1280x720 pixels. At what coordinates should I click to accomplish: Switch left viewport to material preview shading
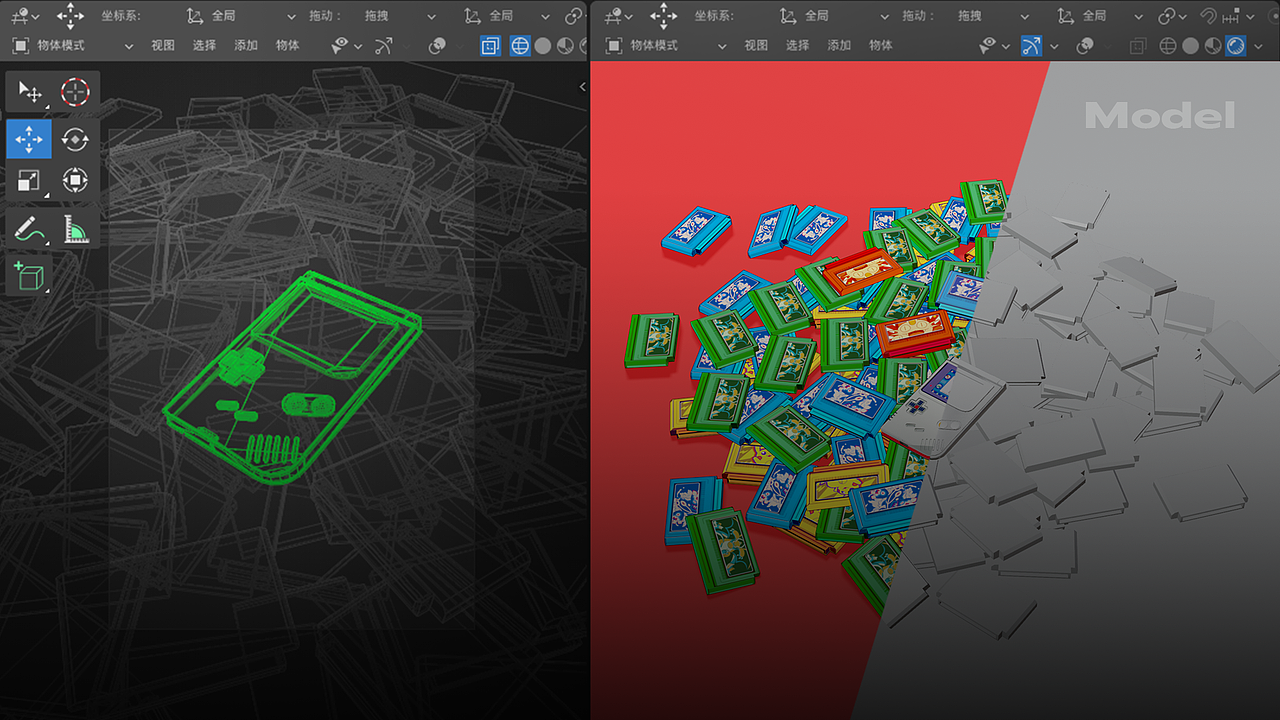[565, 46]
